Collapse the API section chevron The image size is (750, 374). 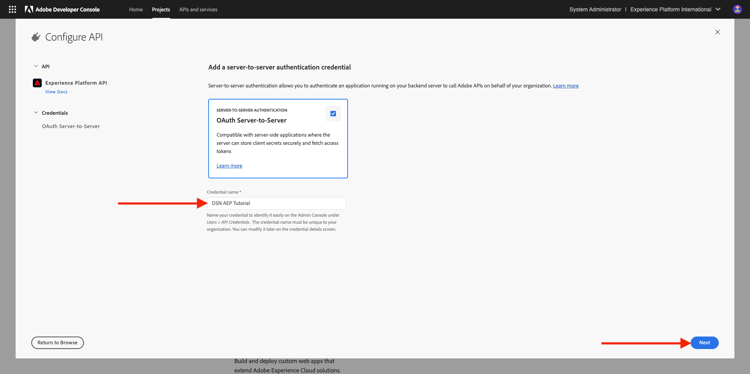pyautogui.click(x=35, y=66)
